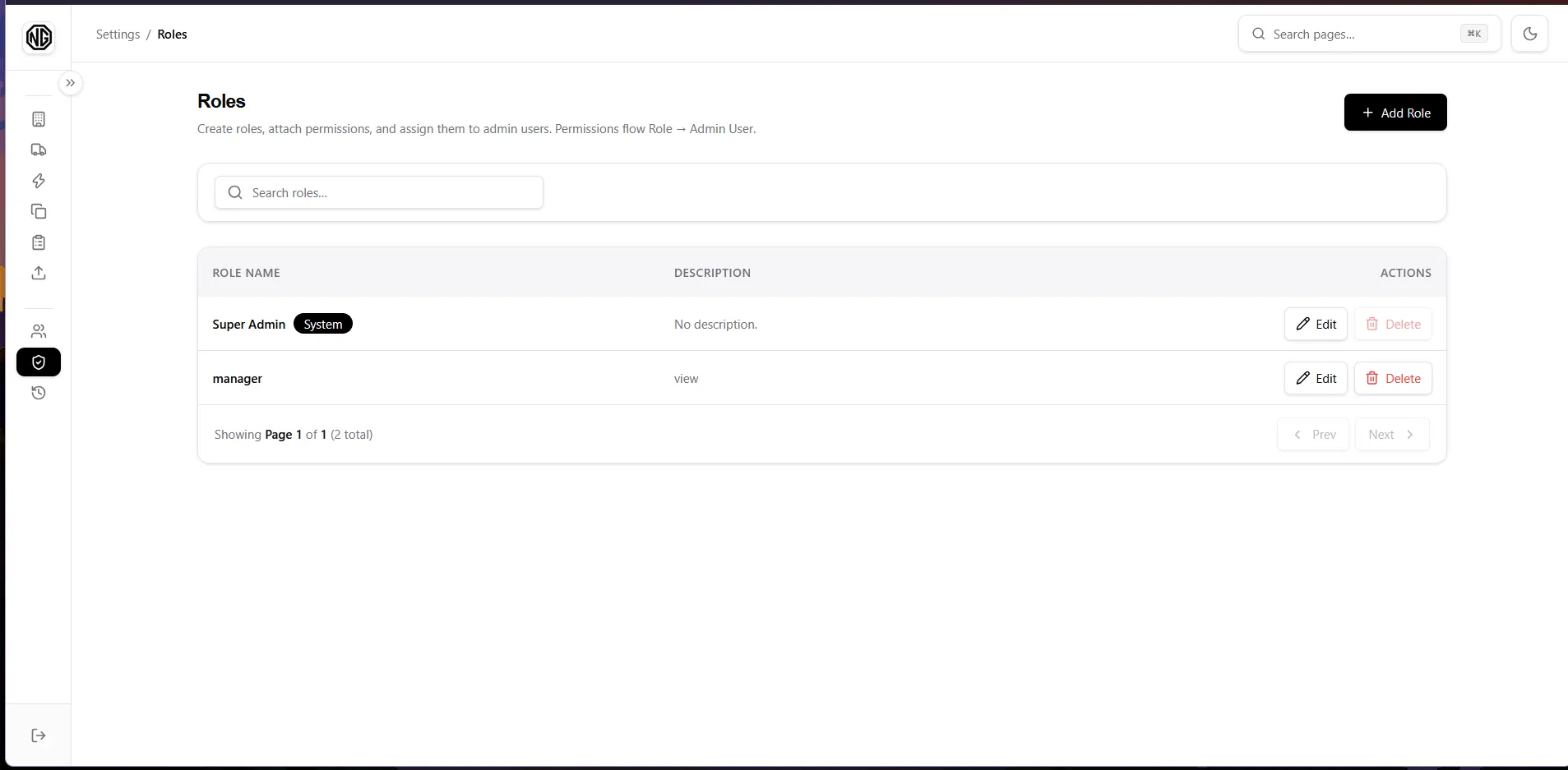Click the Roles breadcrumb
Image resolution: width=1568 pixels, height=770 pixels.
(x=172, y=35)
